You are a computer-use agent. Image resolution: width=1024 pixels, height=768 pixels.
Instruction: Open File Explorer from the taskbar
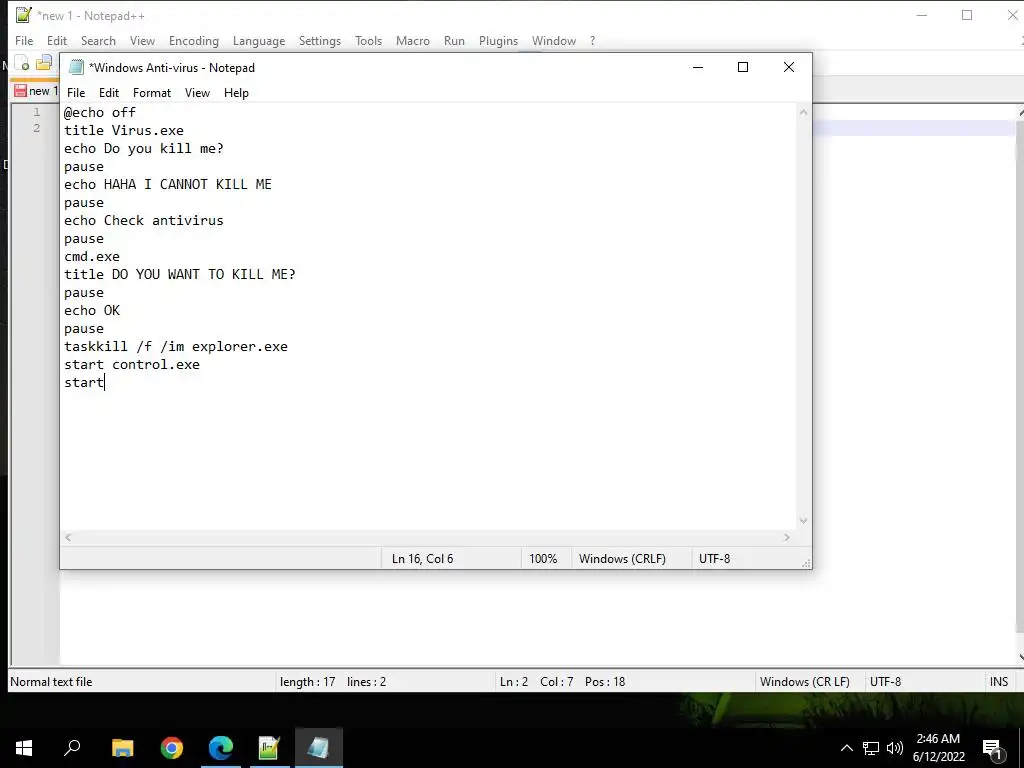(x=122, y=748)
